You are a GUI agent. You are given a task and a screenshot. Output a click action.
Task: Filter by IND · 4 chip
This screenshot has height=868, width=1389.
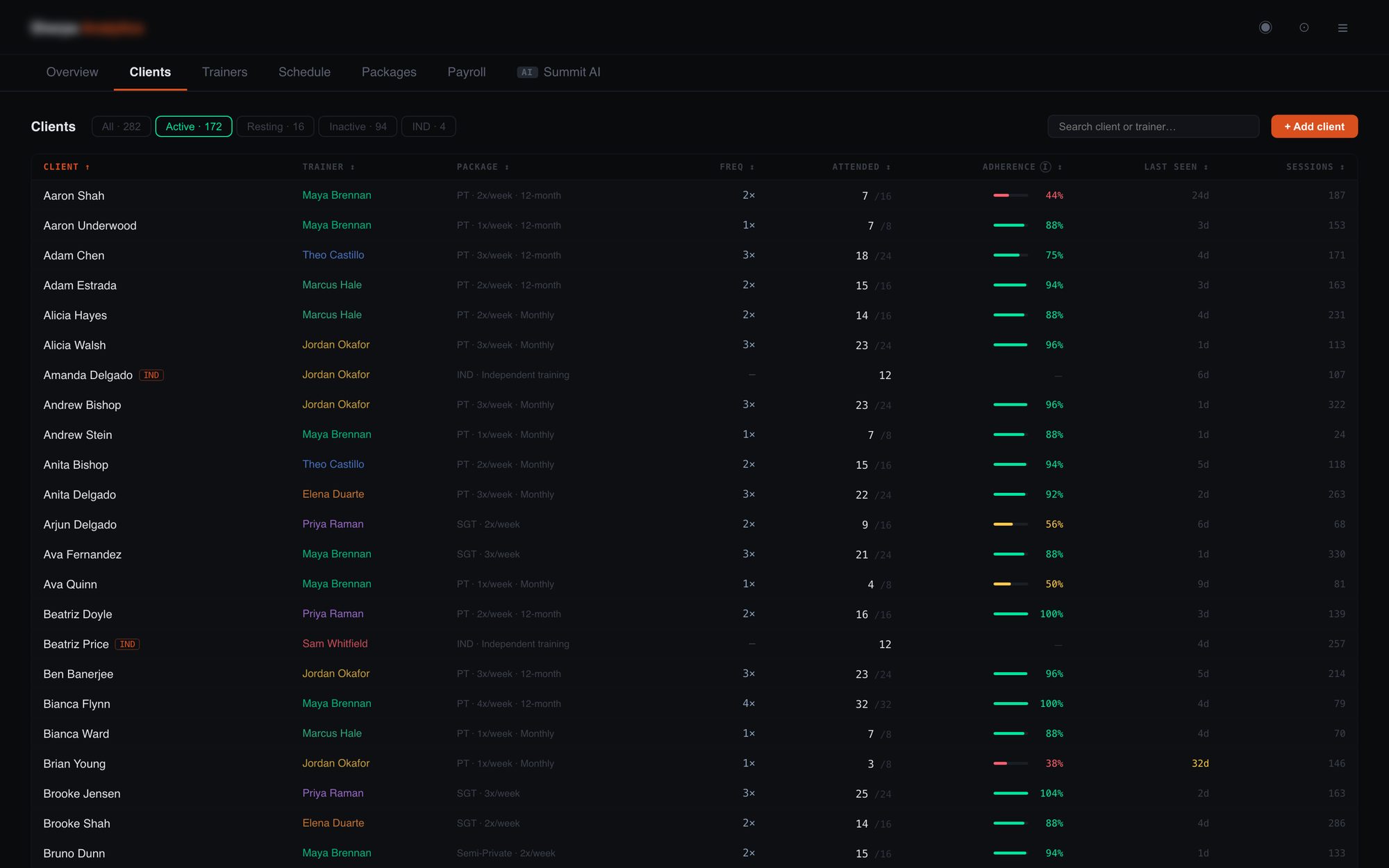[429, 126]
